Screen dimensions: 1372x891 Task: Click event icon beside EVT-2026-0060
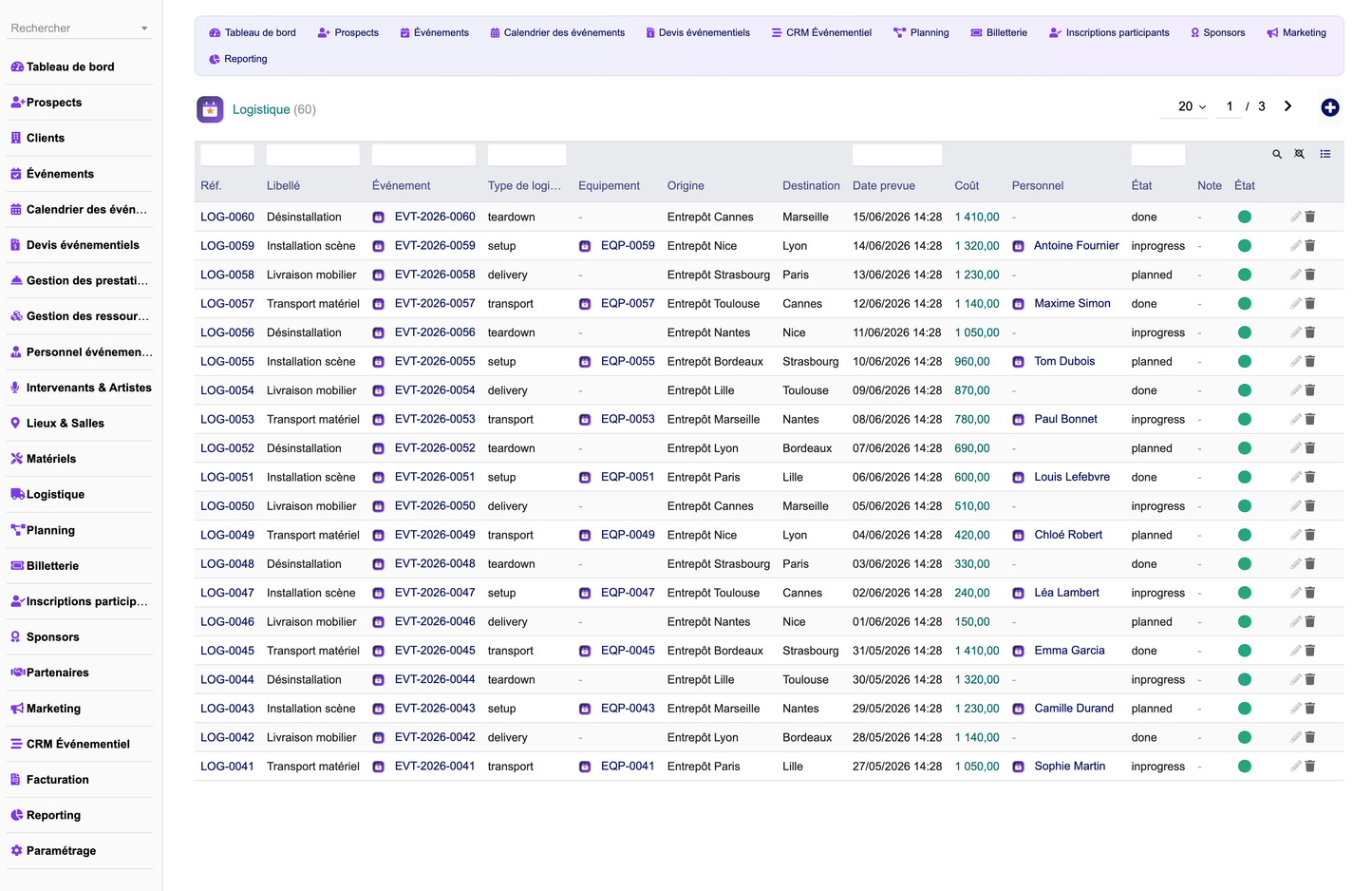(378, 218)
